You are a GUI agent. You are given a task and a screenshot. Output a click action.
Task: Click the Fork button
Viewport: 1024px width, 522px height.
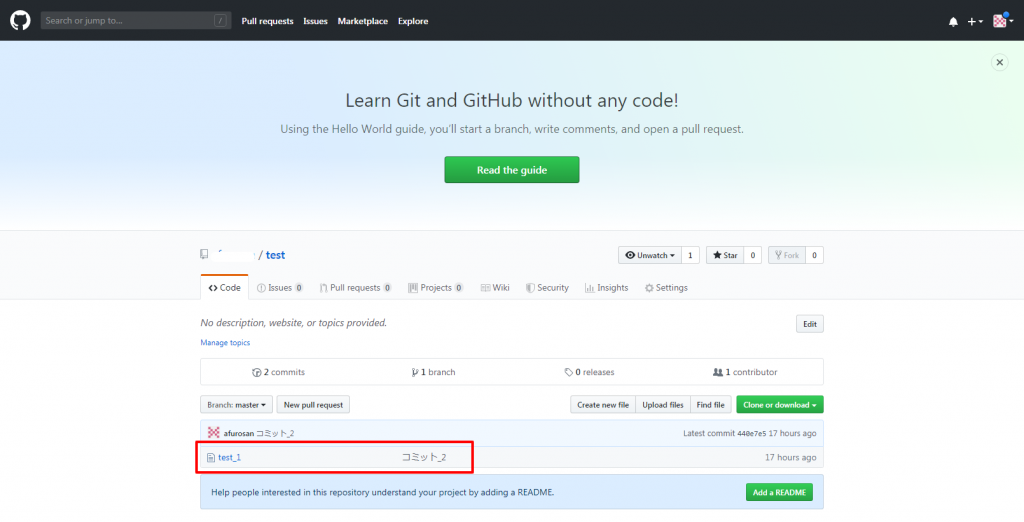787,255
